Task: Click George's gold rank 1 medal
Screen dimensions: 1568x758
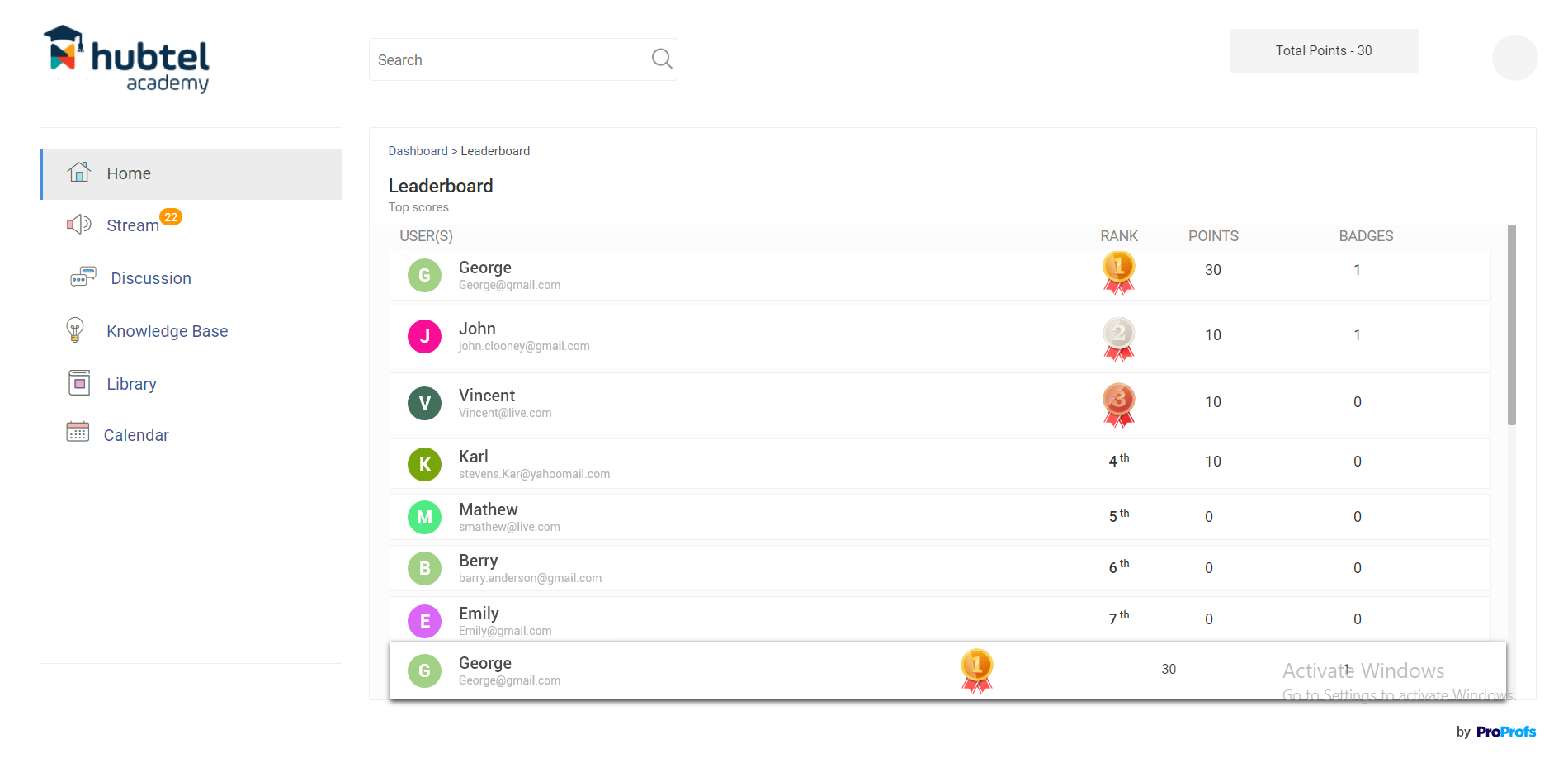Action: (x=1118, y=272)
